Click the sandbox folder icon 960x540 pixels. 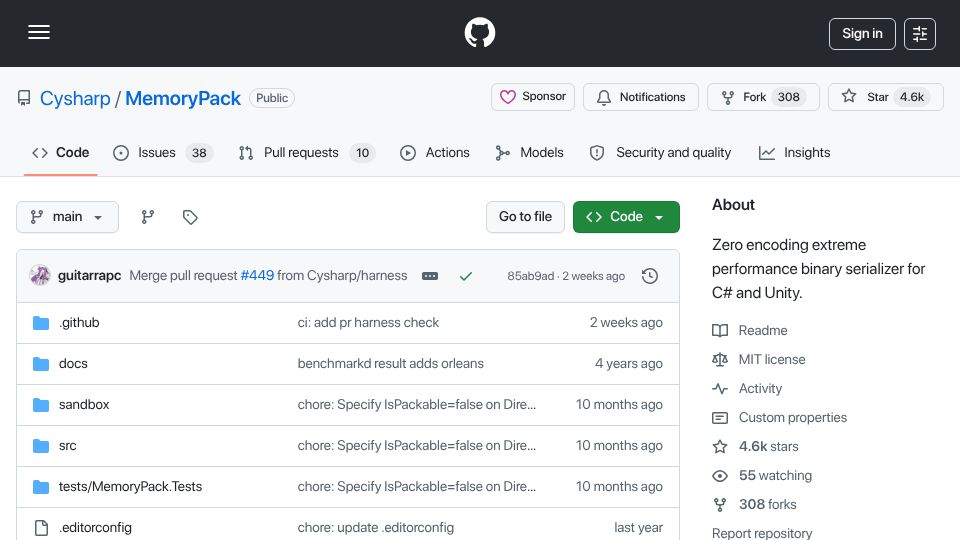(41, 405)
